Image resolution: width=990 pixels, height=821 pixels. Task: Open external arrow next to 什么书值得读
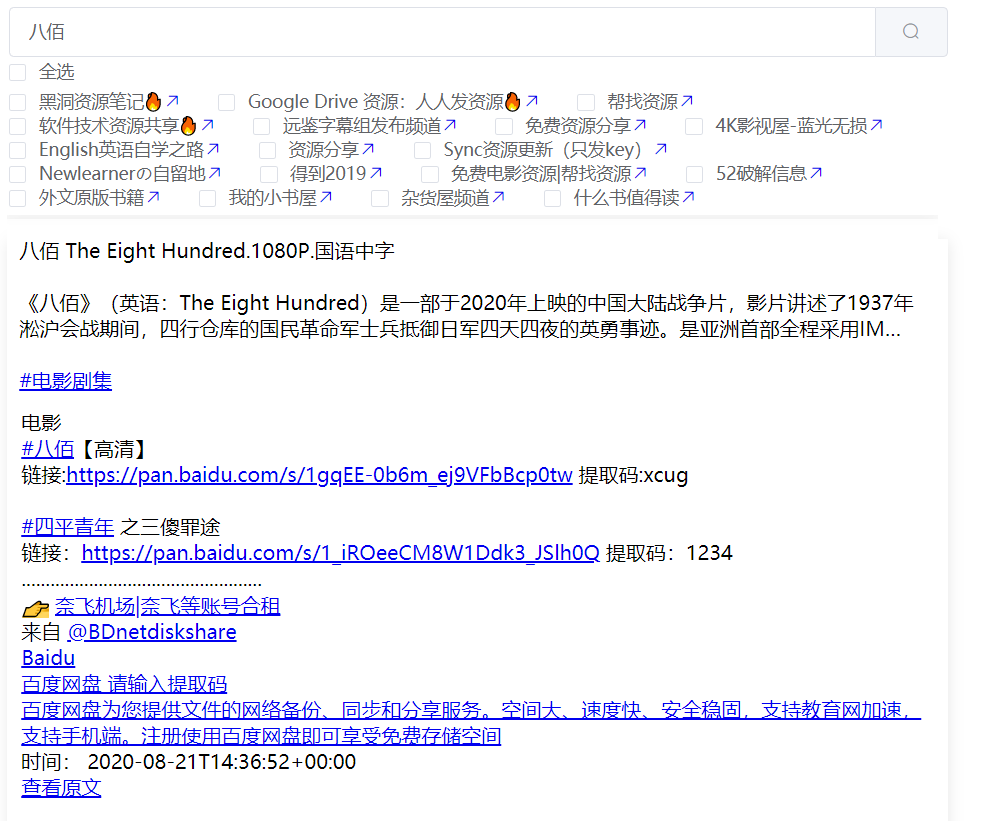[689, 198]
